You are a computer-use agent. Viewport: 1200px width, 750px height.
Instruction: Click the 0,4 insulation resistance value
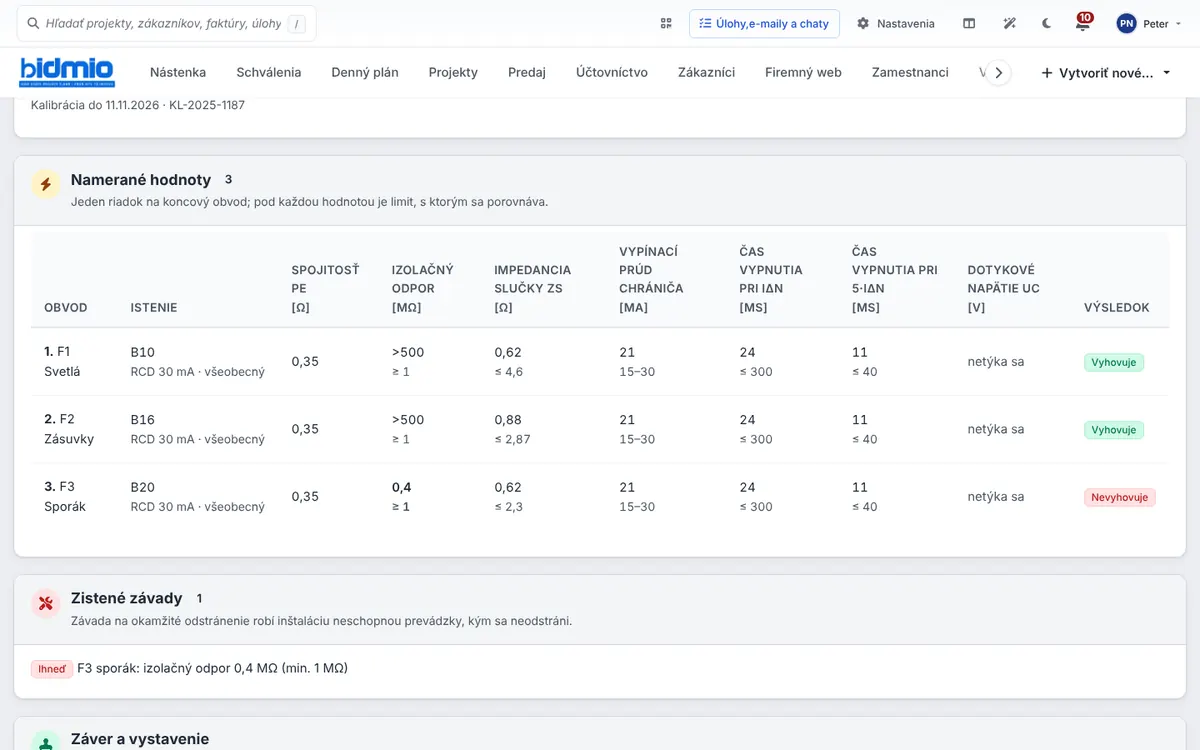coord(401,487)
